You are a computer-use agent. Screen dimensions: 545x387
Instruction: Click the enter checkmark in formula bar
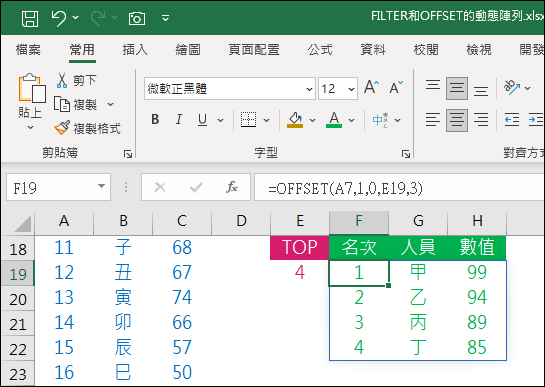(196, 188)
